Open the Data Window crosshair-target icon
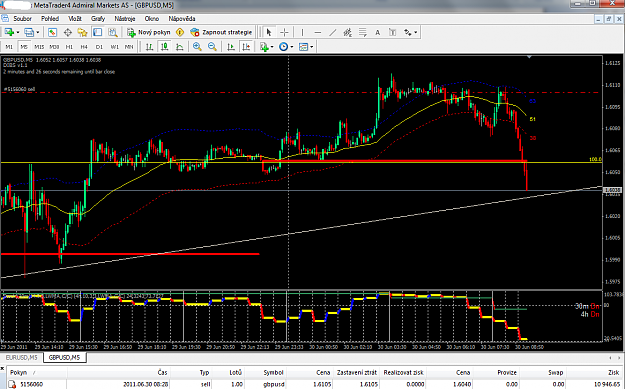This screenshot has height=389, width=625. [67, 32]
